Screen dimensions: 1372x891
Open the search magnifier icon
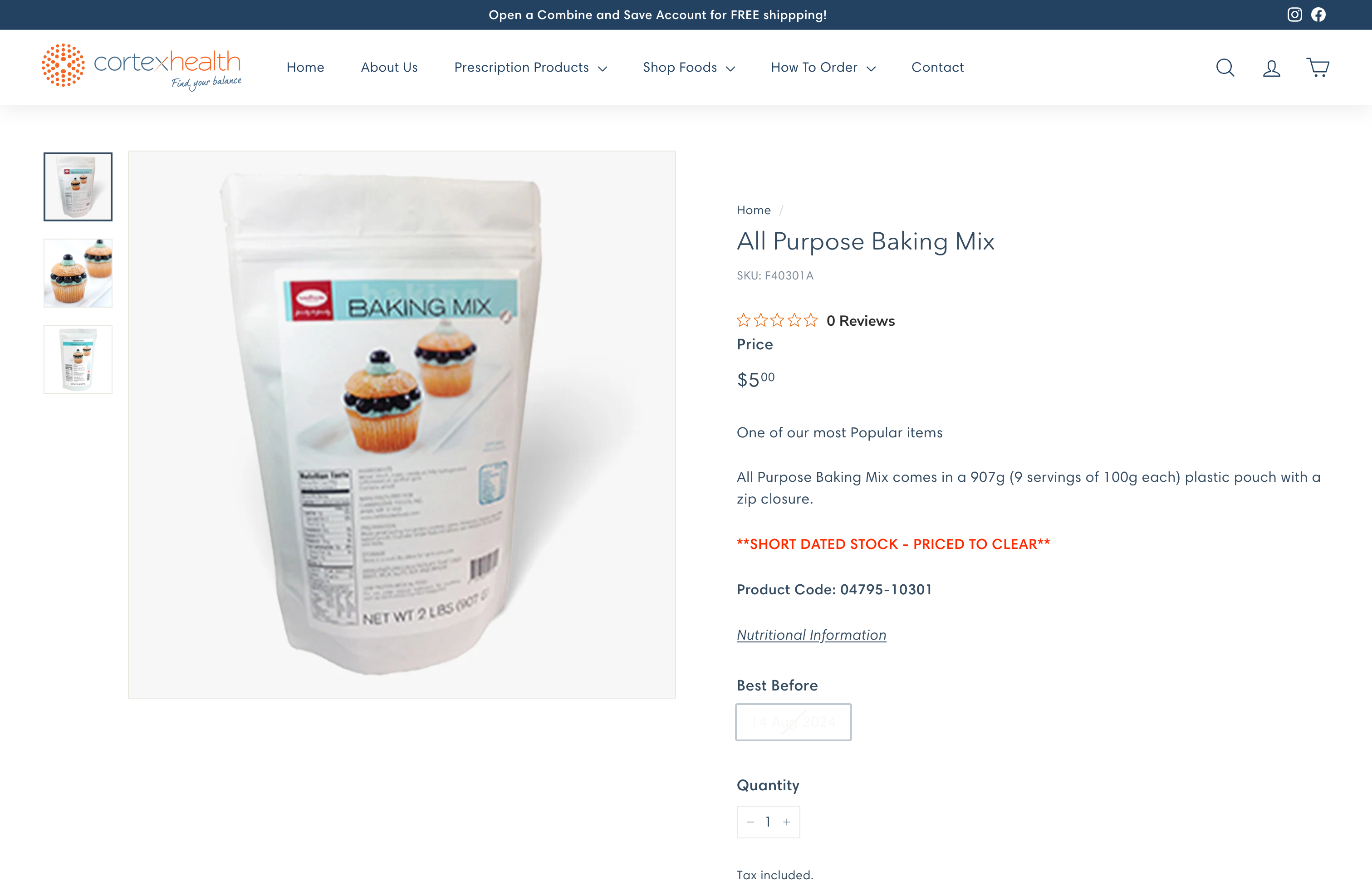click(x=1225, y=68)
